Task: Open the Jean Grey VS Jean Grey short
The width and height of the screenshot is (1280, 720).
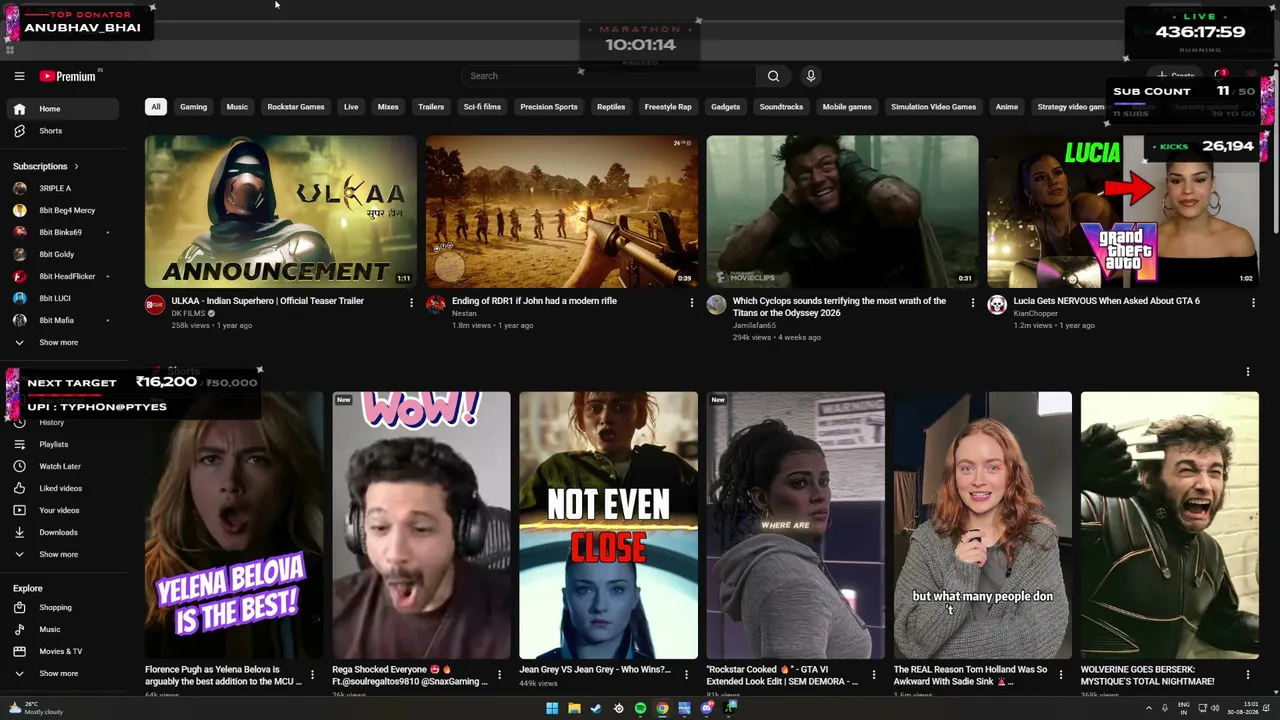Action: (608, 525)
